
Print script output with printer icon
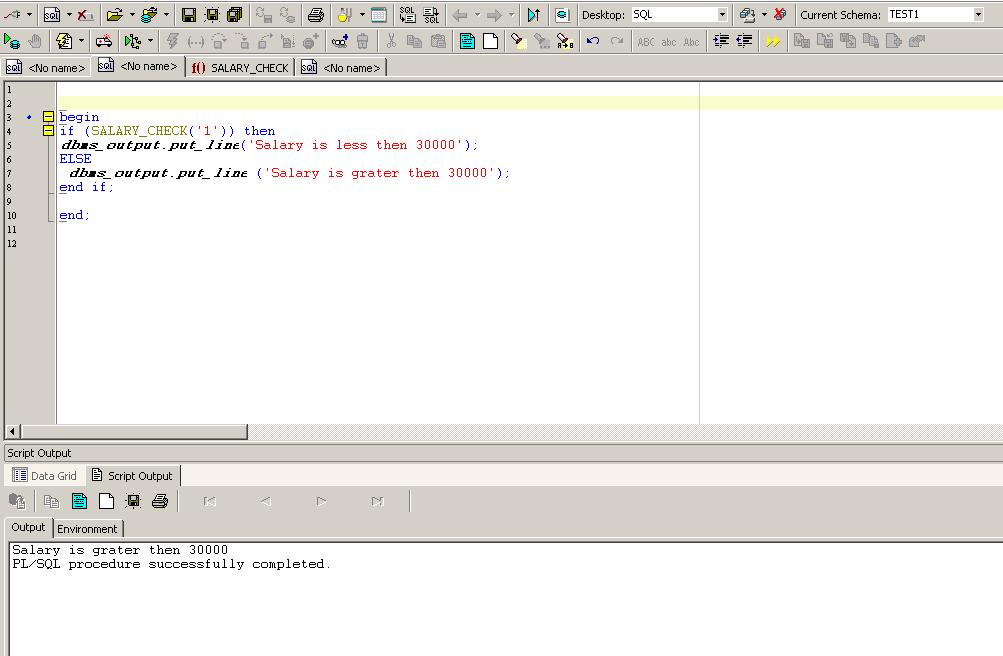point(160,501)
